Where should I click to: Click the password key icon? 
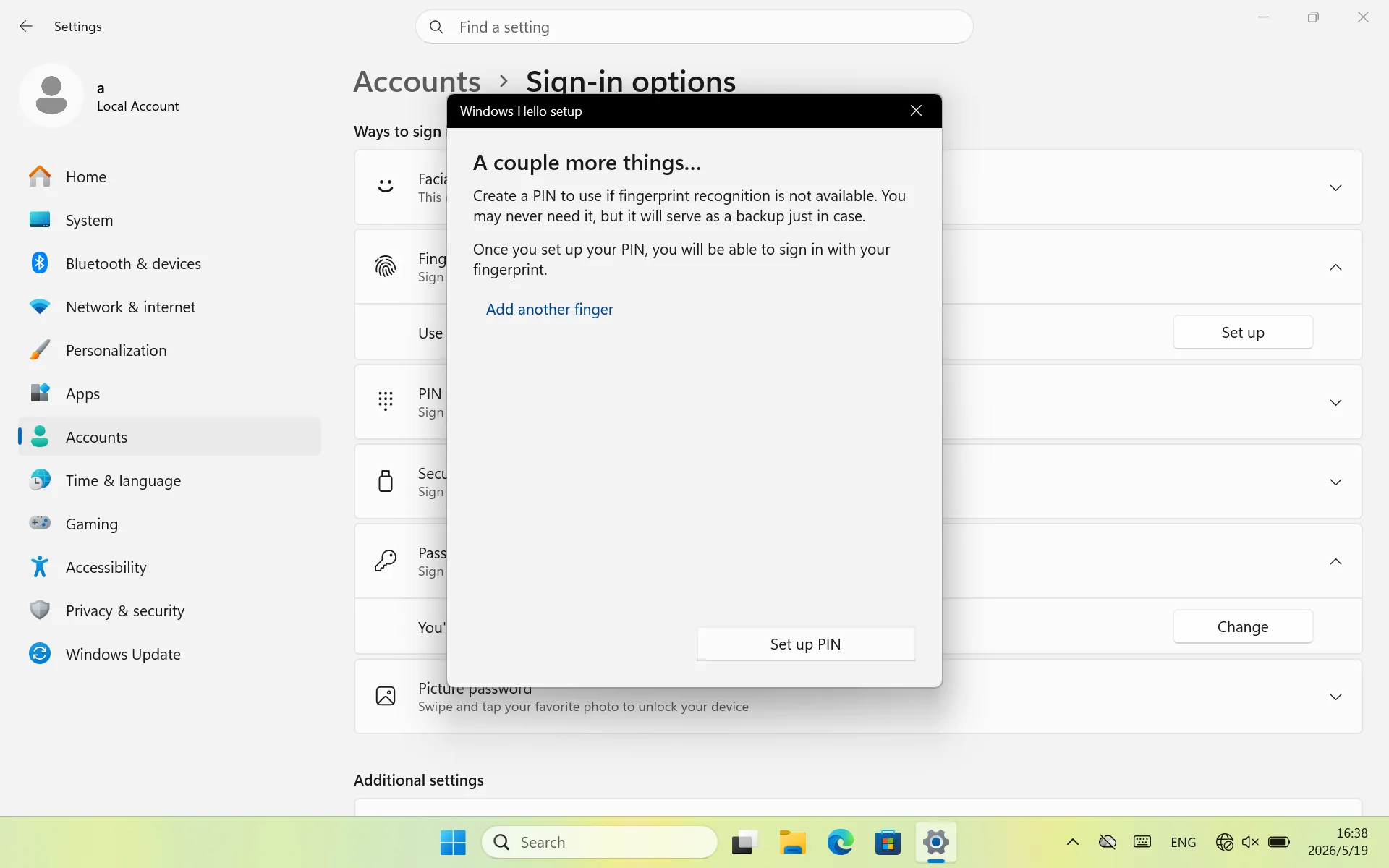[386, 561]
